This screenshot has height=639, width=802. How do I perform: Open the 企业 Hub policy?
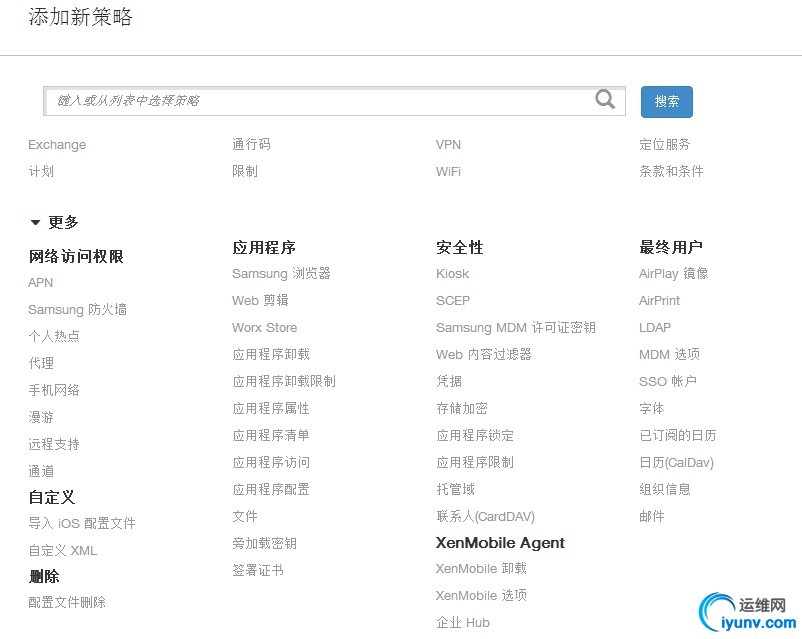tap(463, 623)
